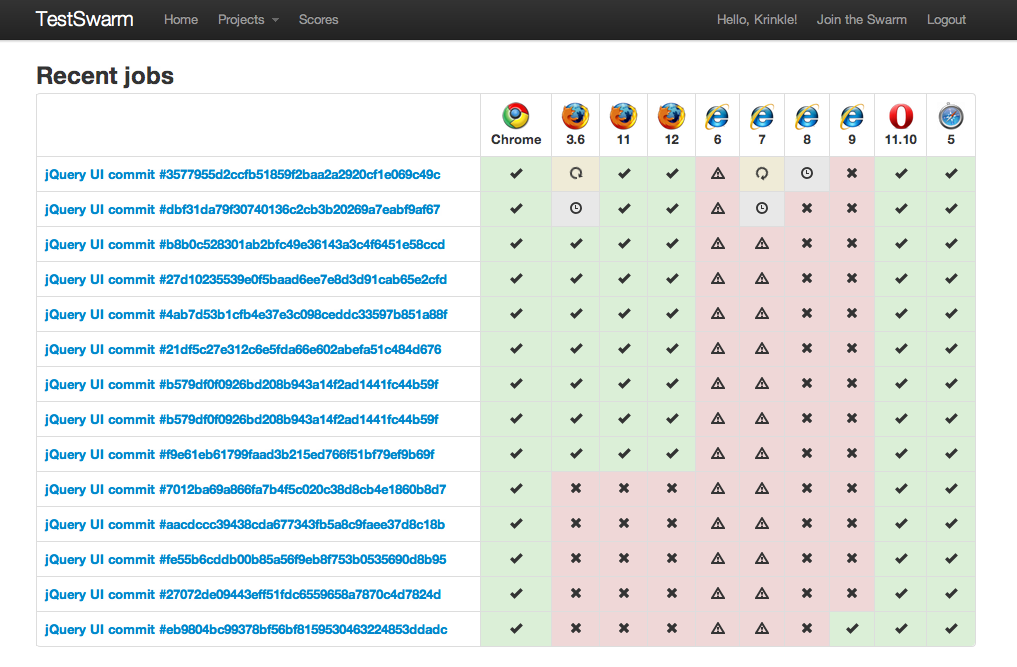Open jQuery UI commit #3577955d2ccfb job
The height and width of the screenshot is (667, 1017).
[x=243, y=175]
